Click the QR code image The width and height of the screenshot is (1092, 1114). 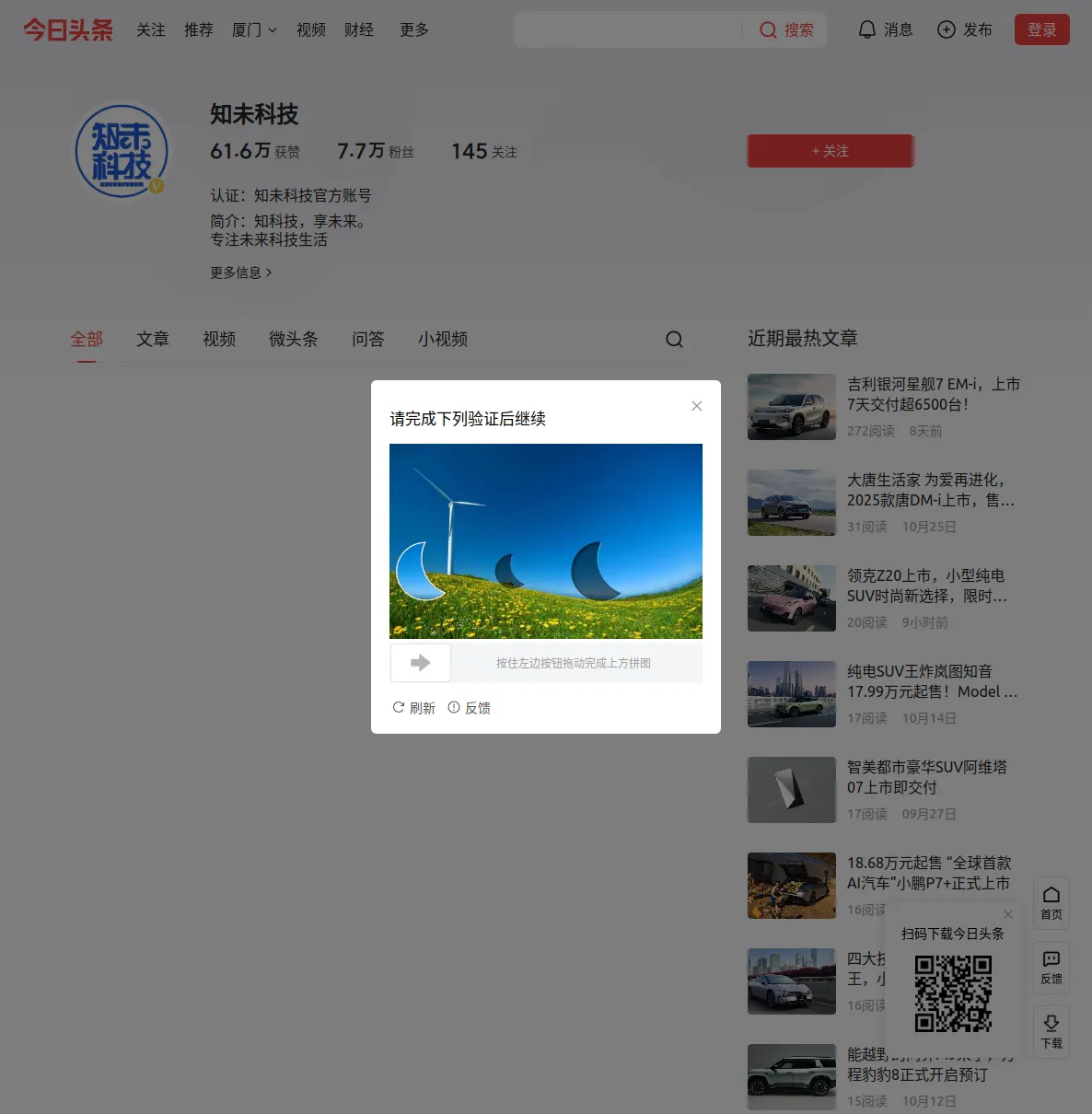coord(953,993)
